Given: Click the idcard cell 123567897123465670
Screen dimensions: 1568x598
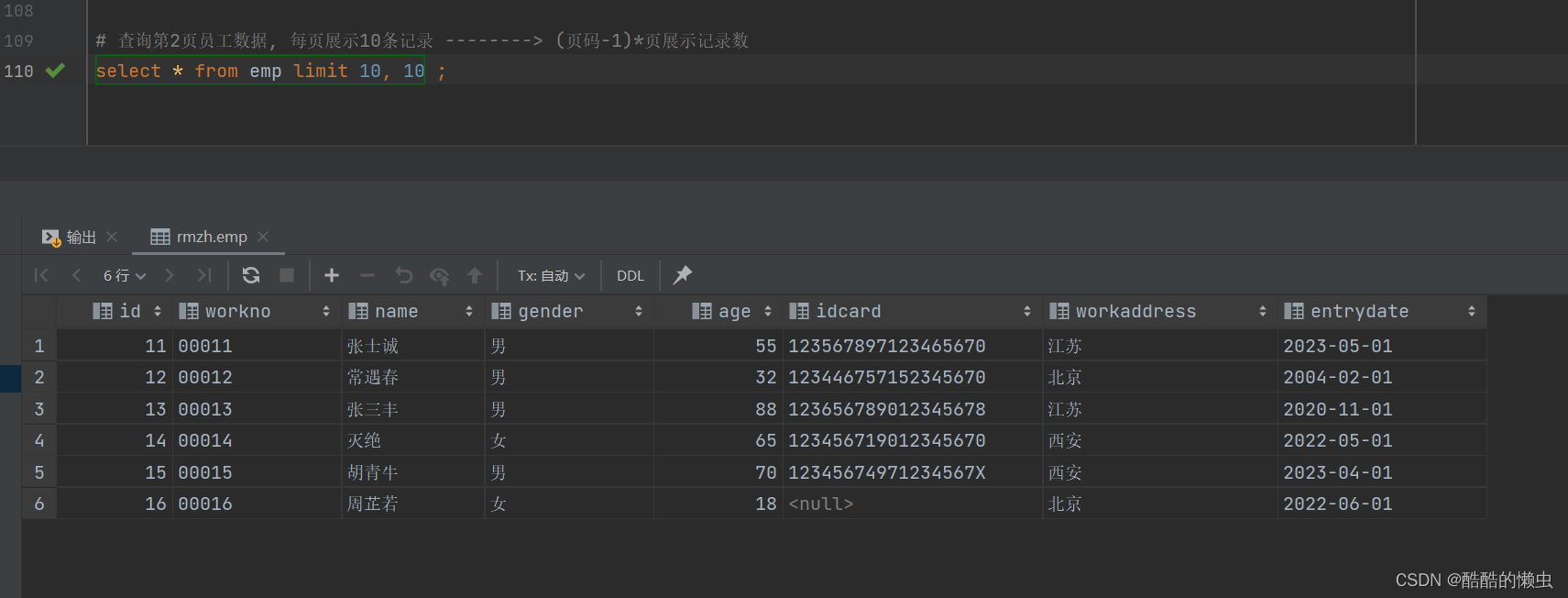Looking at the screenshot, I should [x=913, y=346].
